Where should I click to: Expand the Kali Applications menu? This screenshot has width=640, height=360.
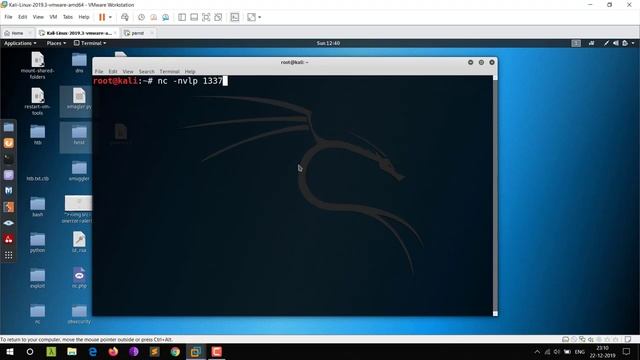20,43
